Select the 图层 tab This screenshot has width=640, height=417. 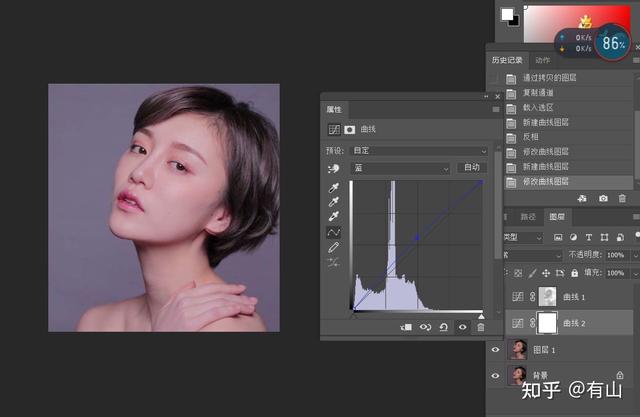click(x=557, y=217)
